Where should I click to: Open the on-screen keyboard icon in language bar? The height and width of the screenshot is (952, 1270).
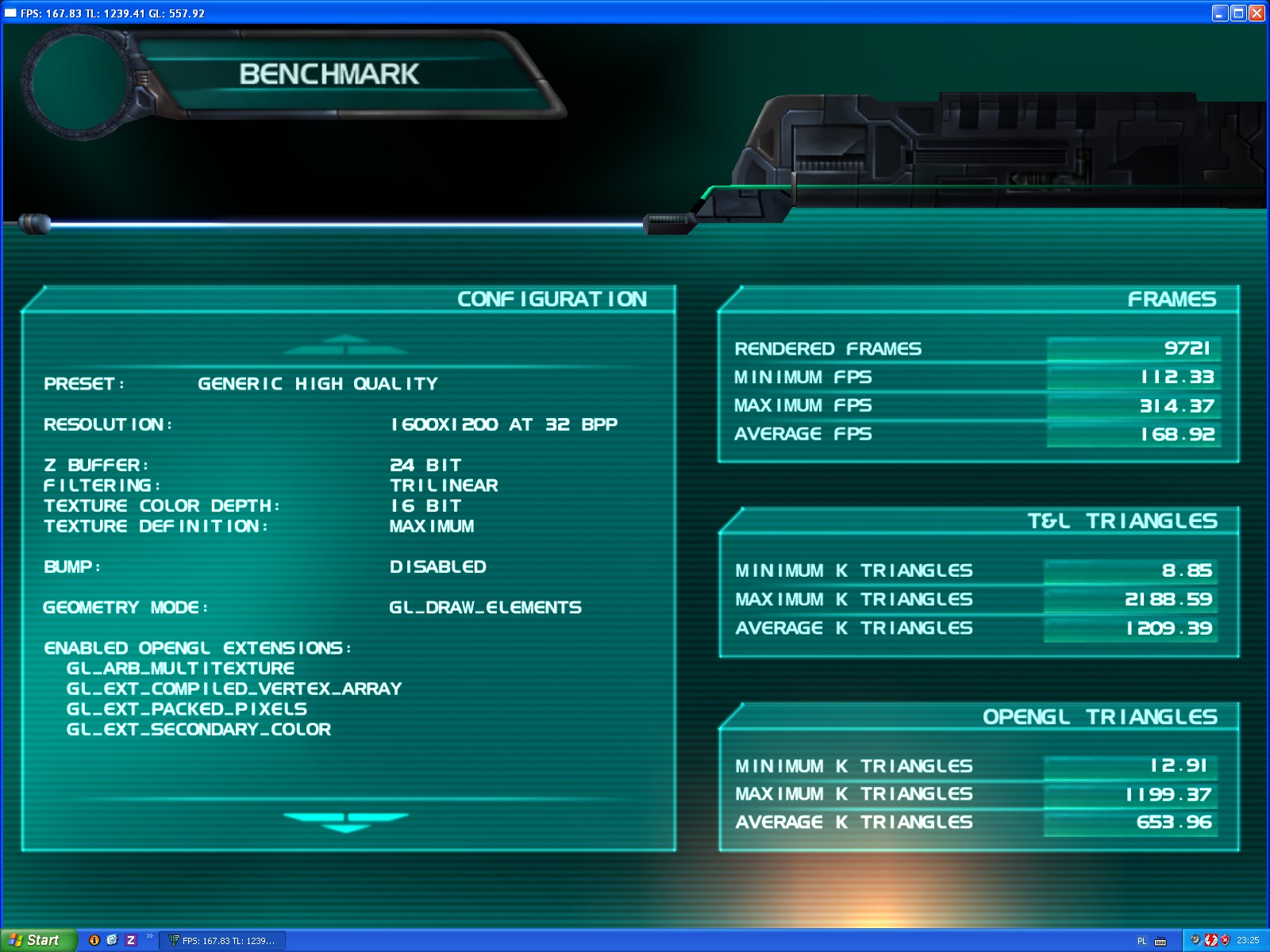1160,941
